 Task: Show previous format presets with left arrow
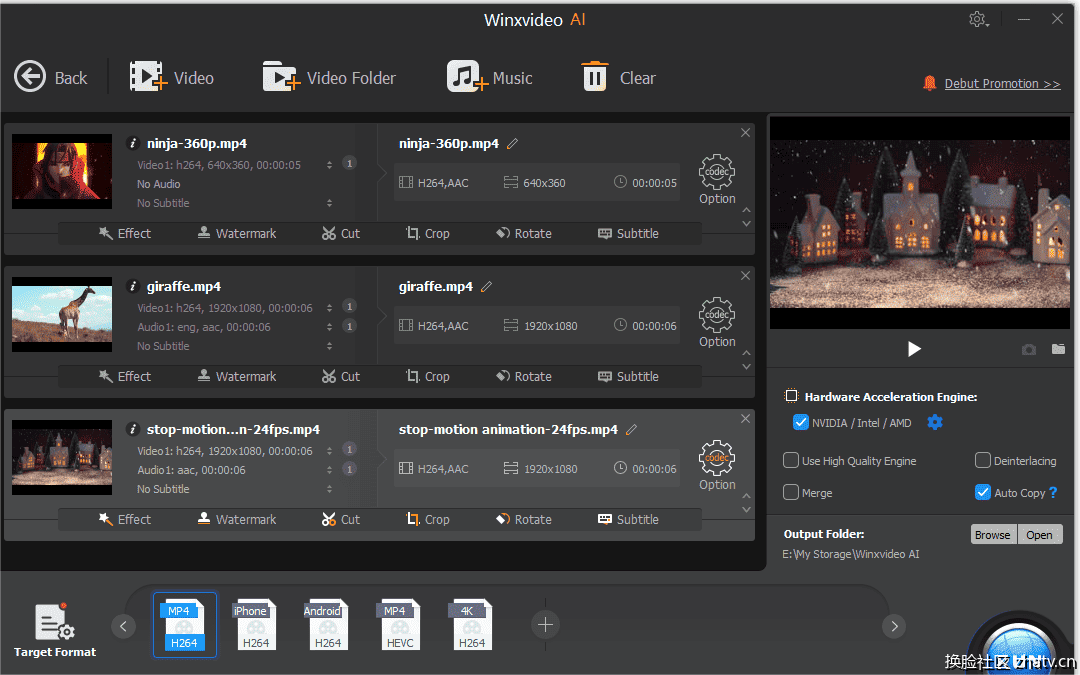tap(124, 626)
